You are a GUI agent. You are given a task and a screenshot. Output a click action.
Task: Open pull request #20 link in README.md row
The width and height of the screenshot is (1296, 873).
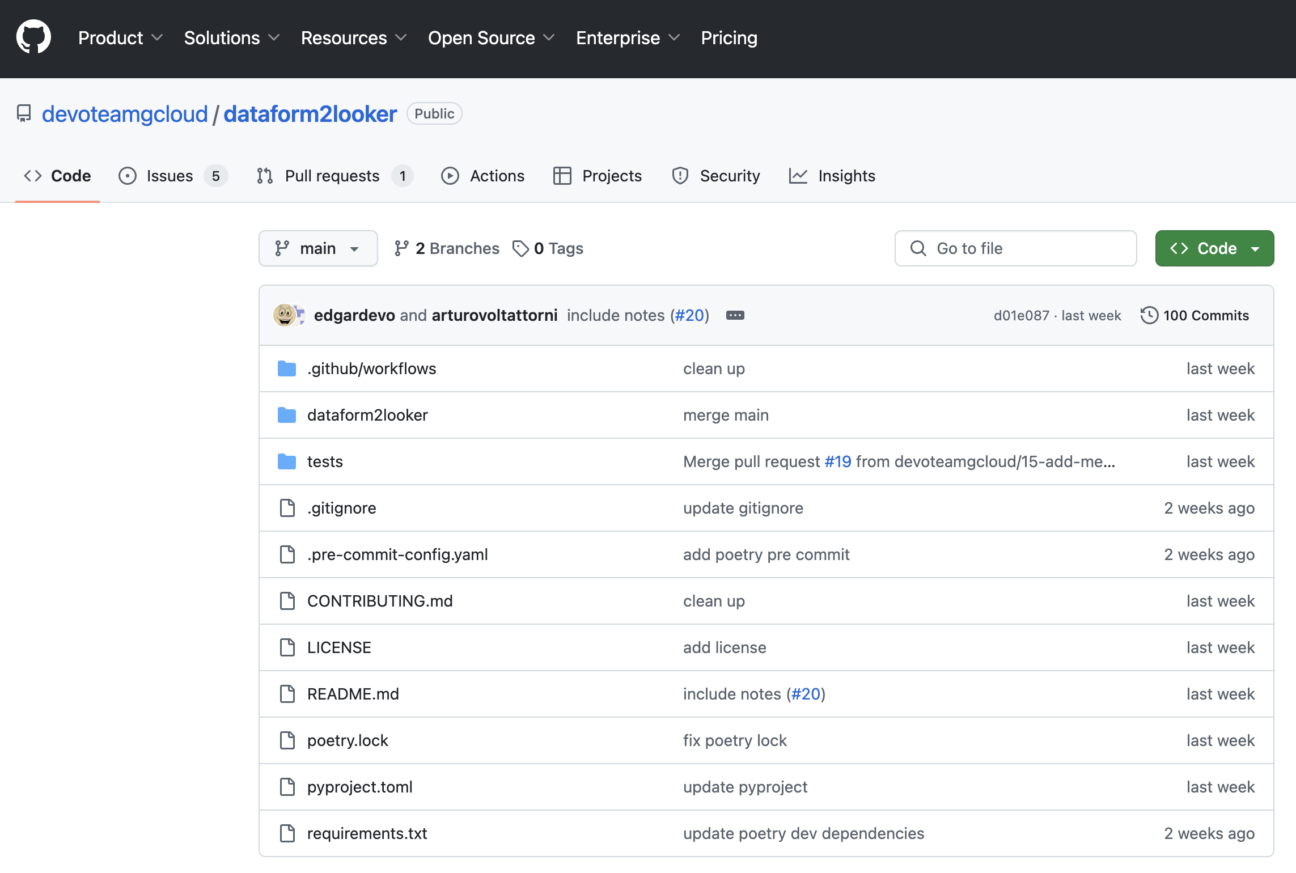click(806, 694)
